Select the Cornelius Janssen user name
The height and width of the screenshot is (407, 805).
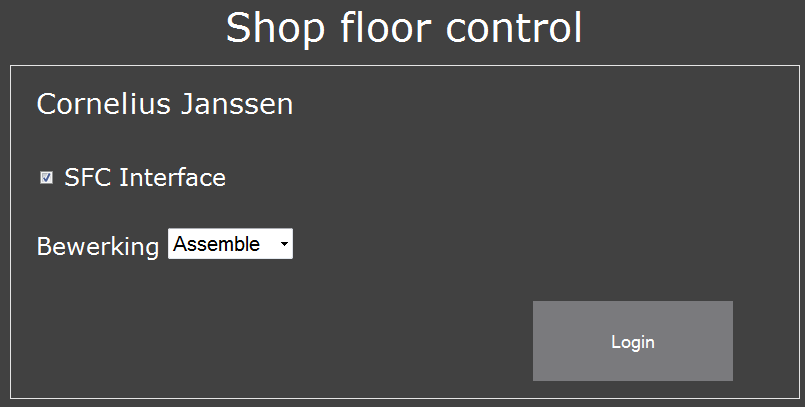click(165, 104)
